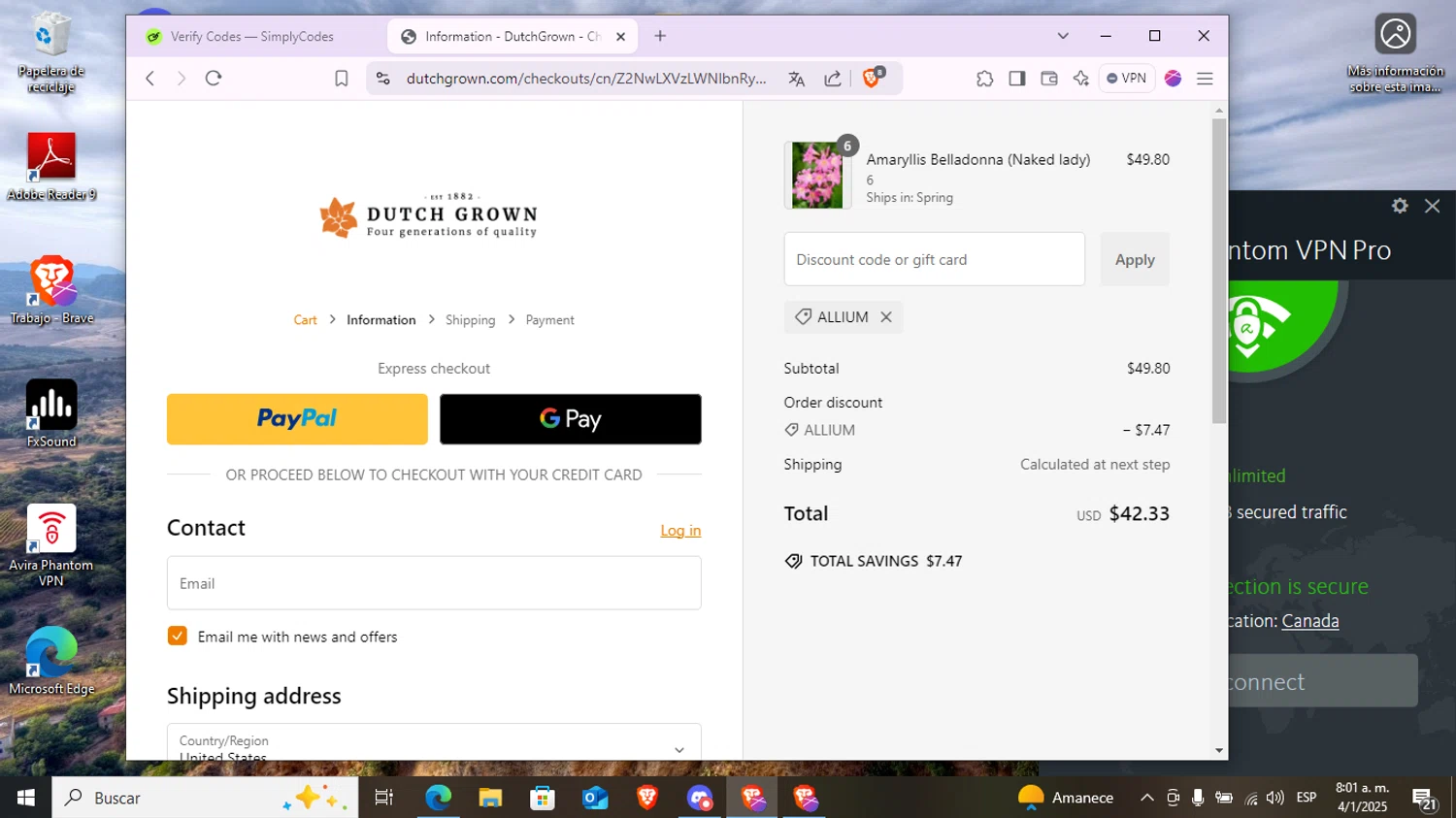Close the DutchGrown Information tab
This screenshot has width=1456, height=818.
pyautogui.click(x=620, y=37)
